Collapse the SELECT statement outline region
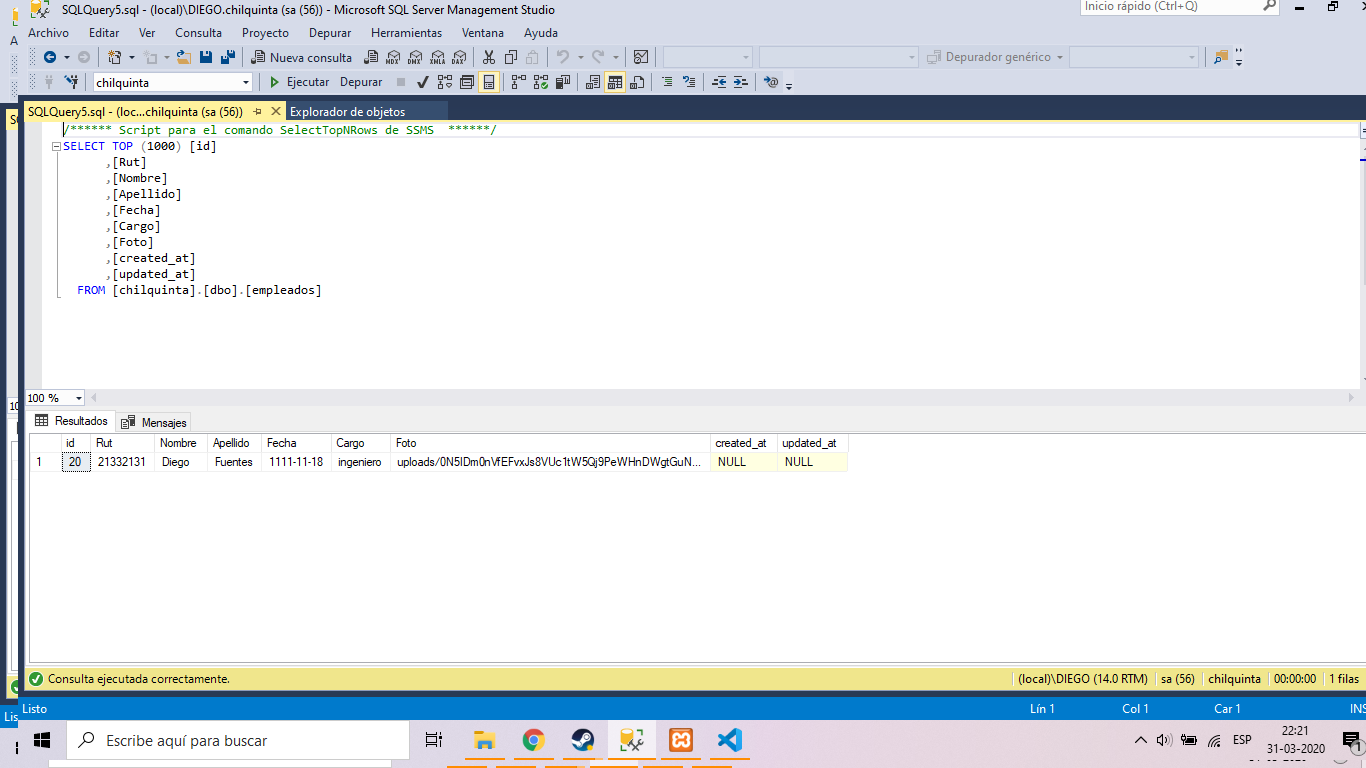This screenshot has height=768, width=1366. (56, 146)
